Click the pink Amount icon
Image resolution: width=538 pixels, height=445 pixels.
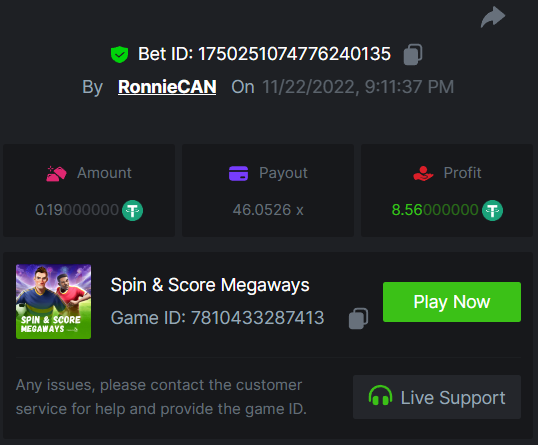[56, 174]
